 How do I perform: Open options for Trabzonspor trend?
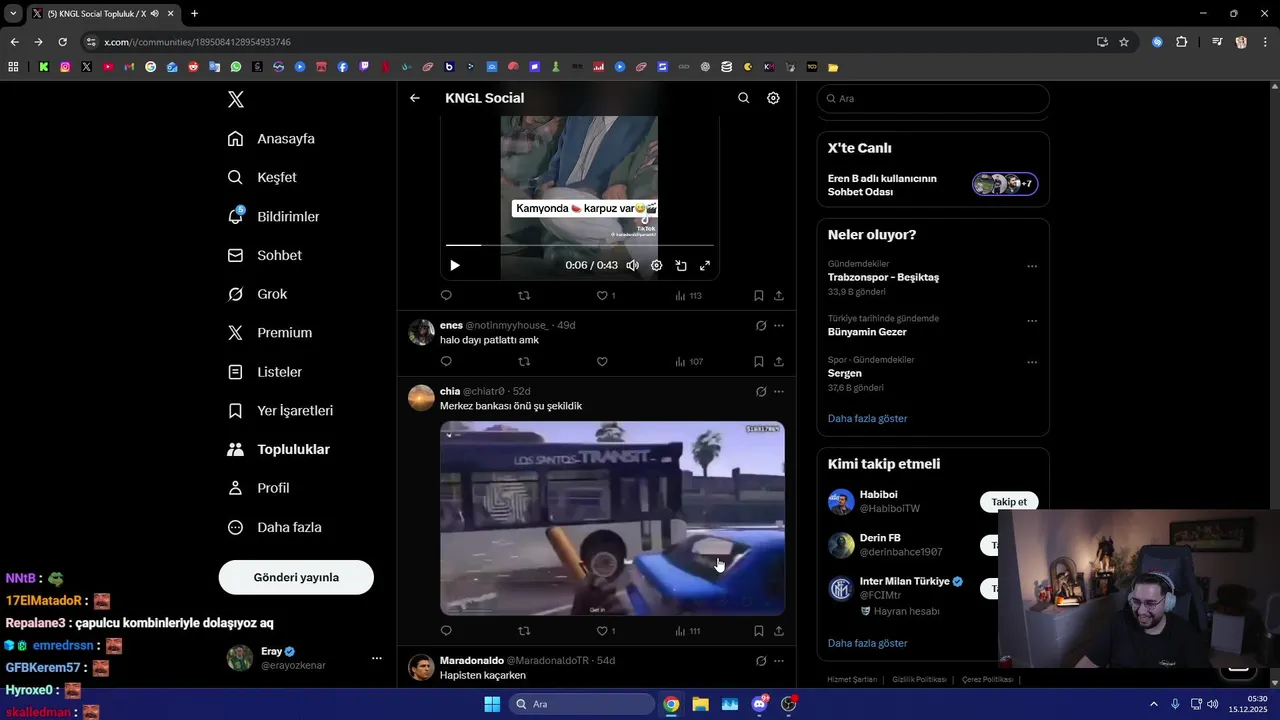[1032, 266]
